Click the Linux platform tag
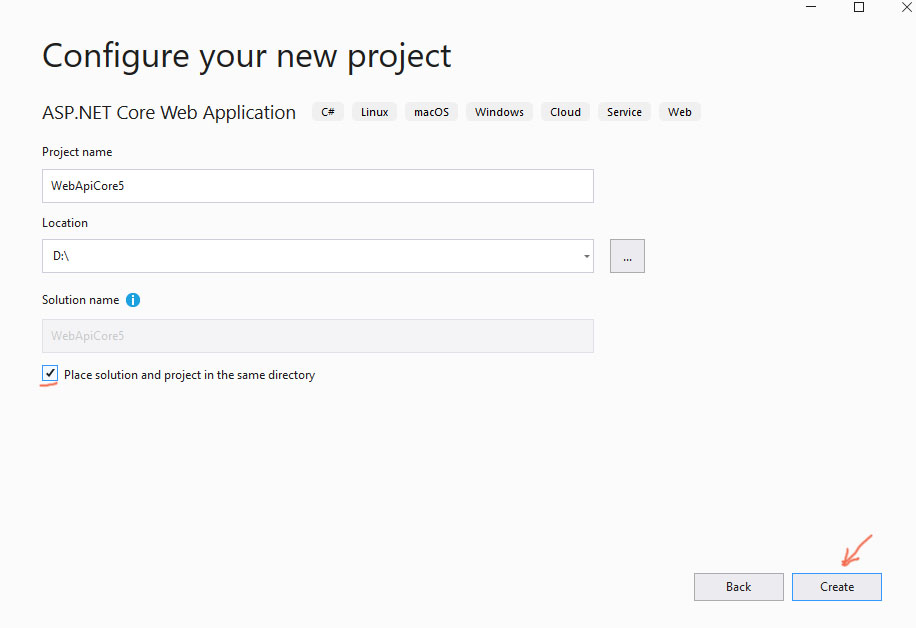The height and width of the screenshot is (628, 916). (x=374, y=112)
